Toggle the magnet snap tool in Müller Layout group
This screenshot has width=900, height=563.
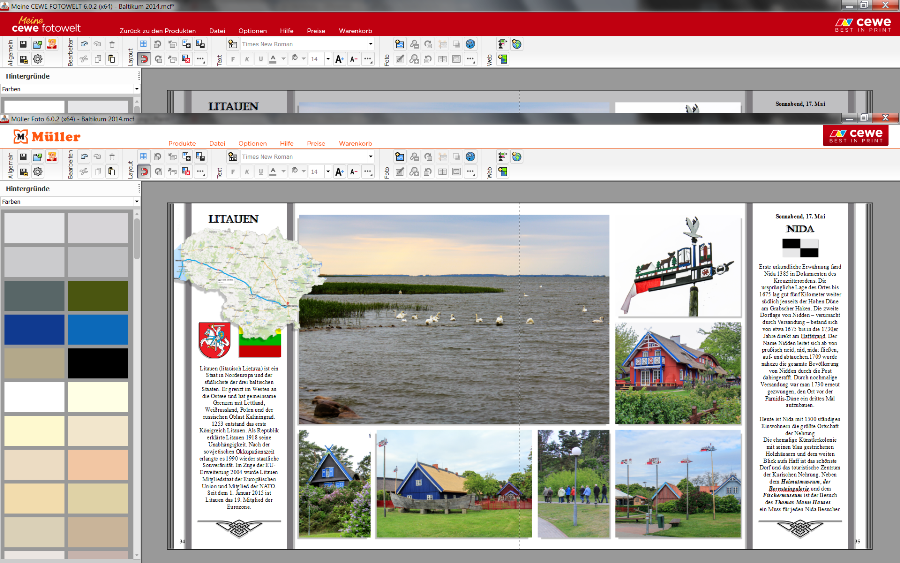[145, 172]
